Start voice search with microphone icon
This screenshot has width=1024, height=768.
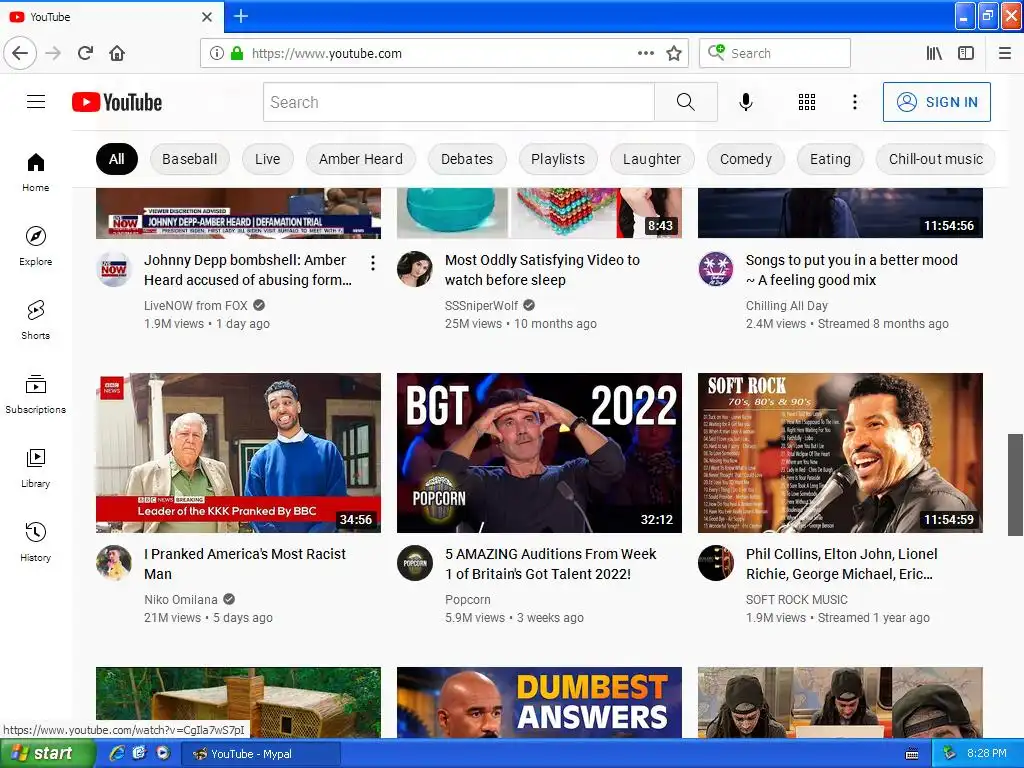746,102
